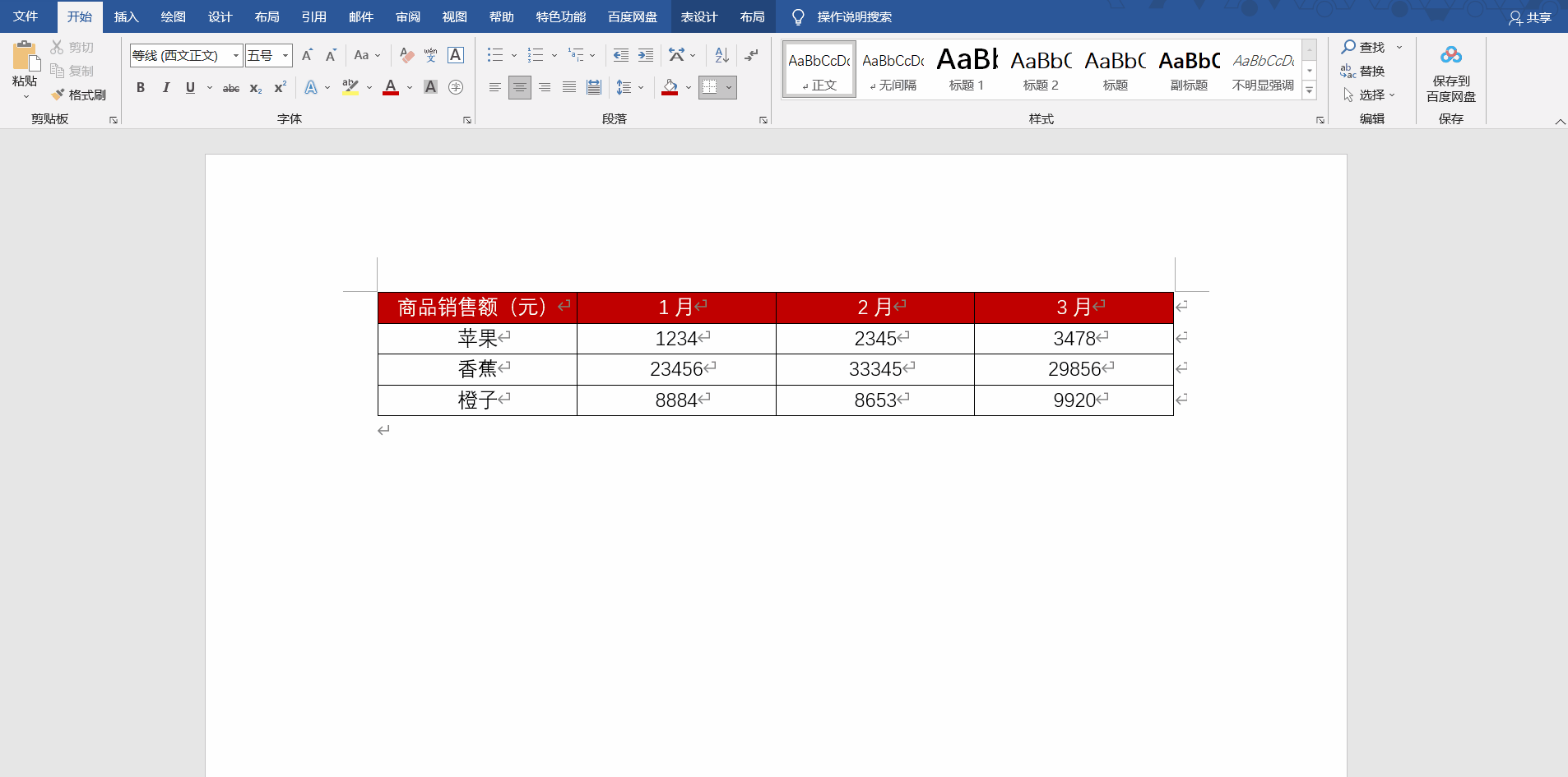1568x777 pixels.
Task: Open the Select (选择) dropdown
Action: [1370, 95]
